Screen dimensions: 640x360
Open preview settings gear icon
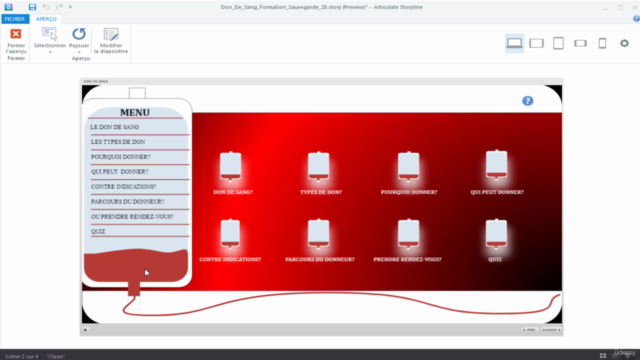point(624,43)
